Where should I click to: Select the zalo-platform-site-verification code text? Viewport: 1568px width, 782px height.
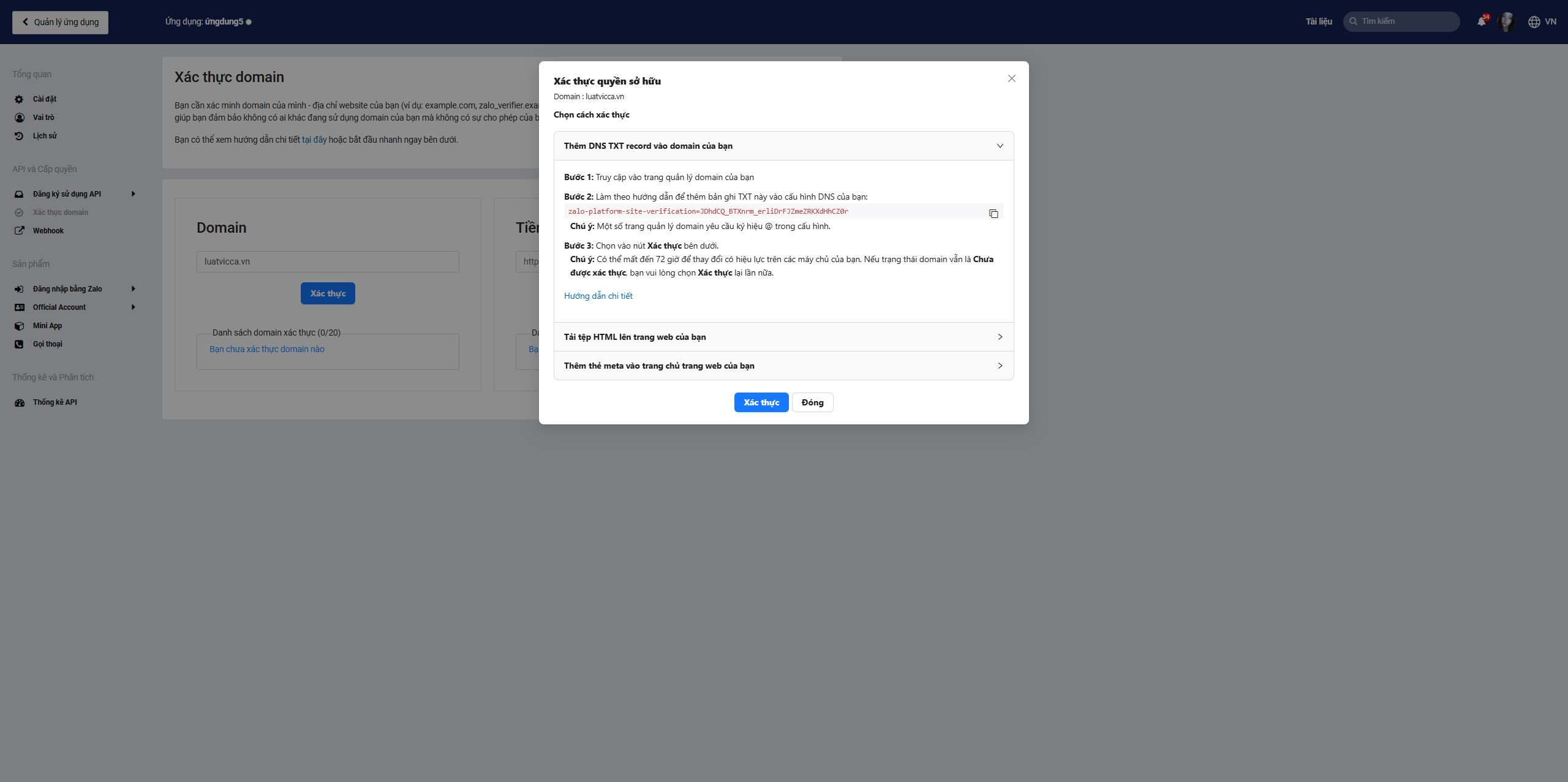pos(708,211)
